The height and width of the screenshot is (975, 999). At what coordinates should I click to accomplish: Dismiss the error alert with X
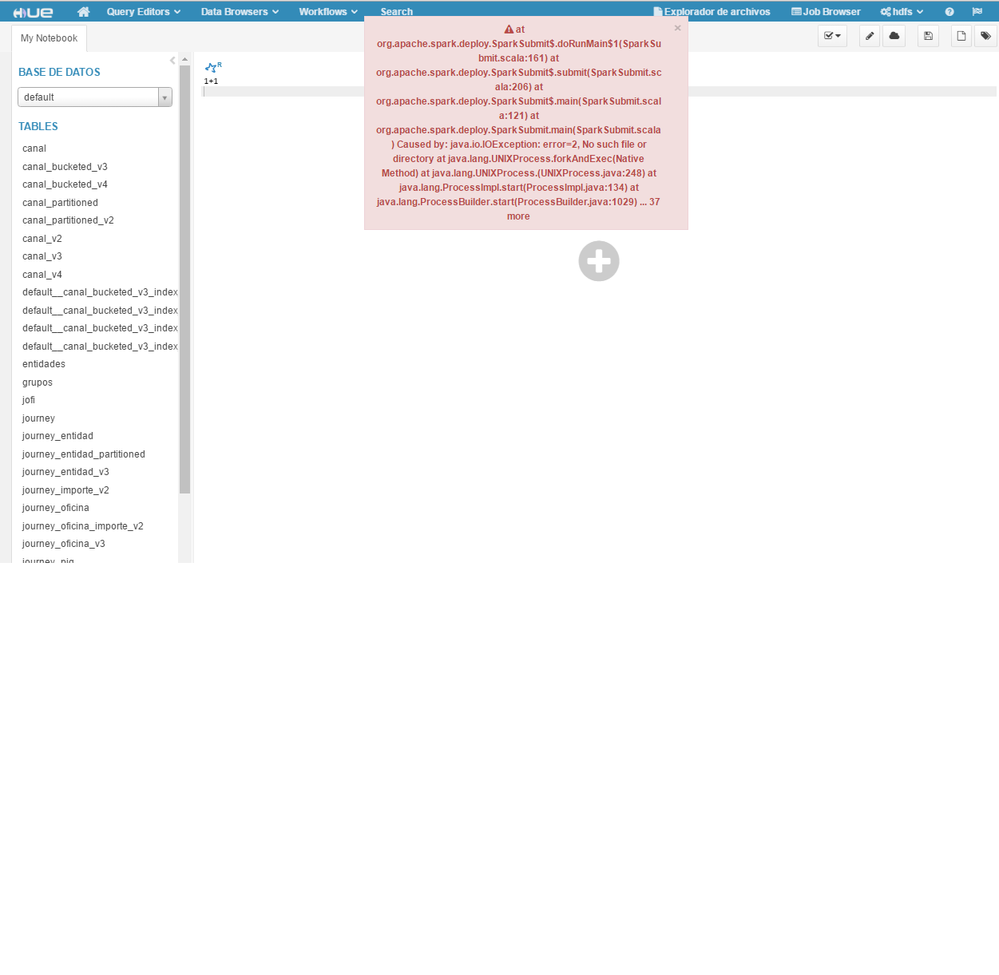point(677,28)
